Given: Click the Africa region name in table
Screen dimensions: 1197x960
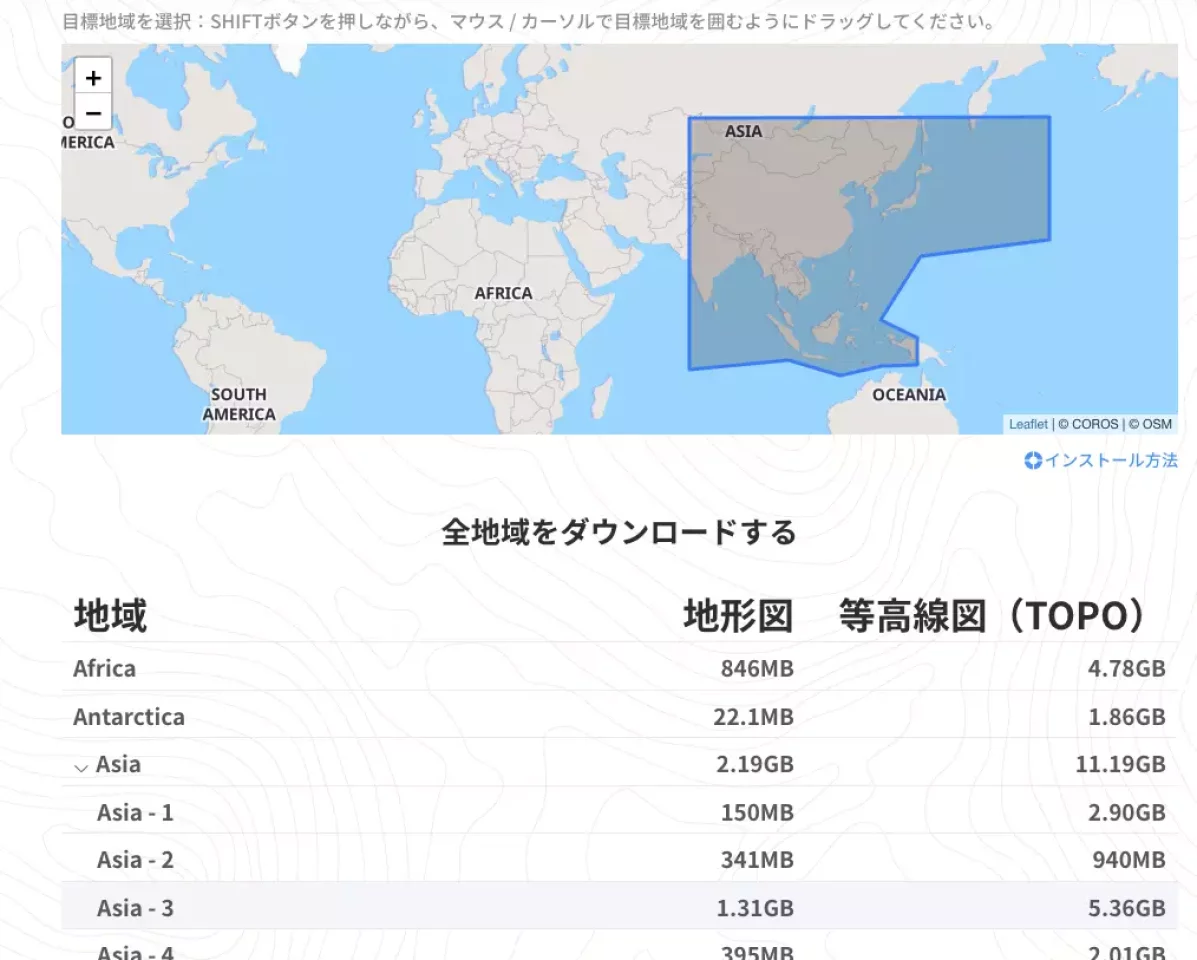Looking at the screenshot, I should pos(104,668).
